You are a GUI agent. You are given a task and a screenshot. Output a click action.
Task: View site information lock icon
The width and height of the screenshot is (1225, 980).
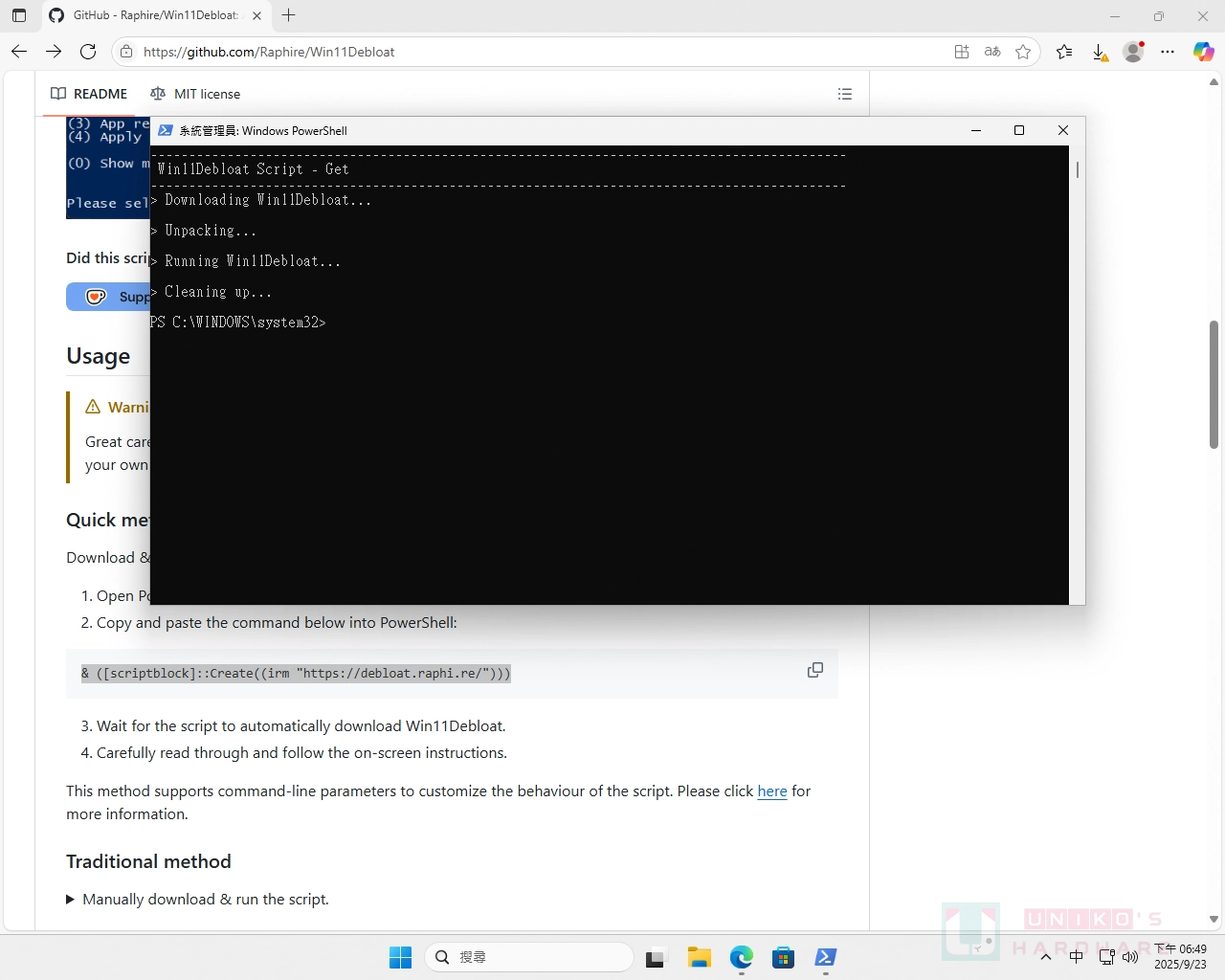coord(126,52)
